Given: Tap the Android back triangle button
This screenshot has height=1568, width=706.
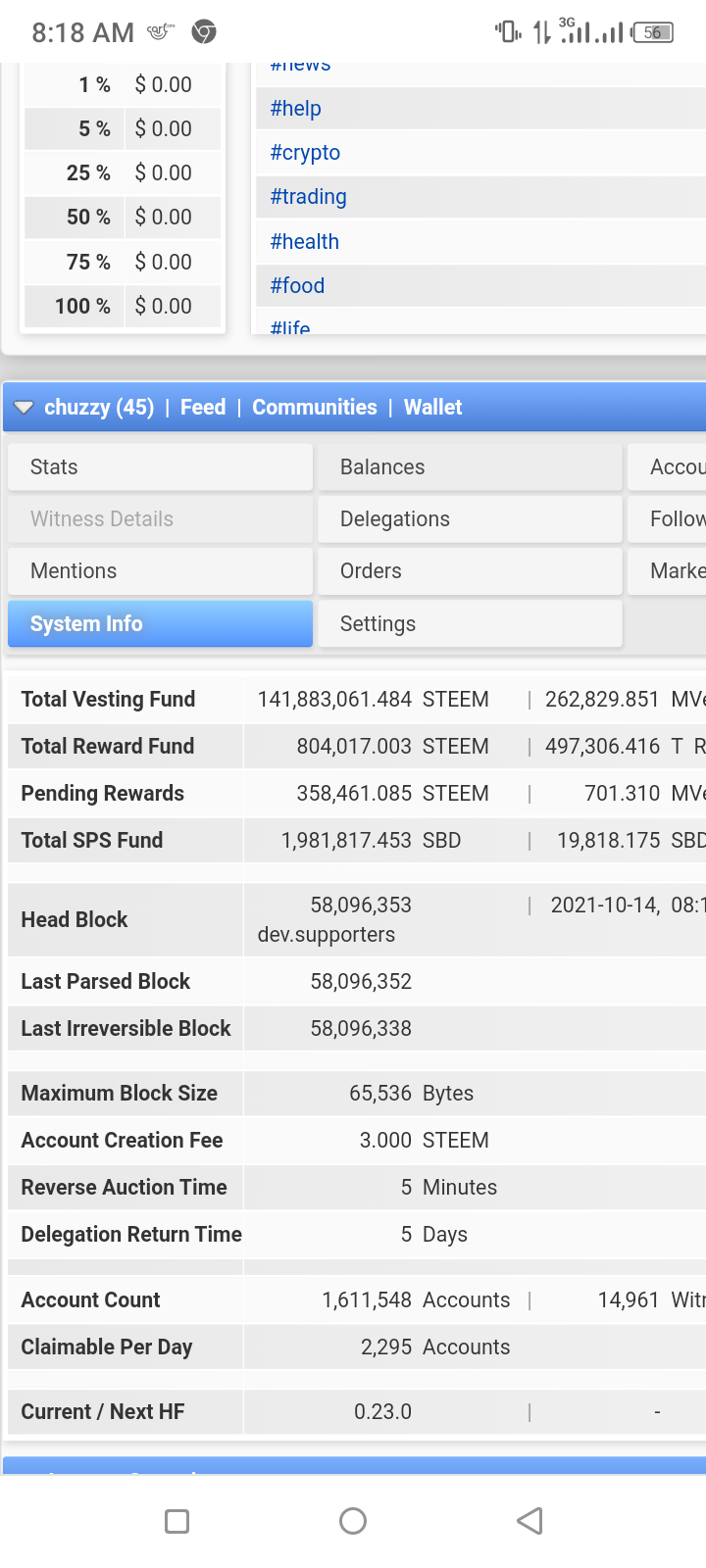Looking at the screenshot, I should coord(529,1521).
